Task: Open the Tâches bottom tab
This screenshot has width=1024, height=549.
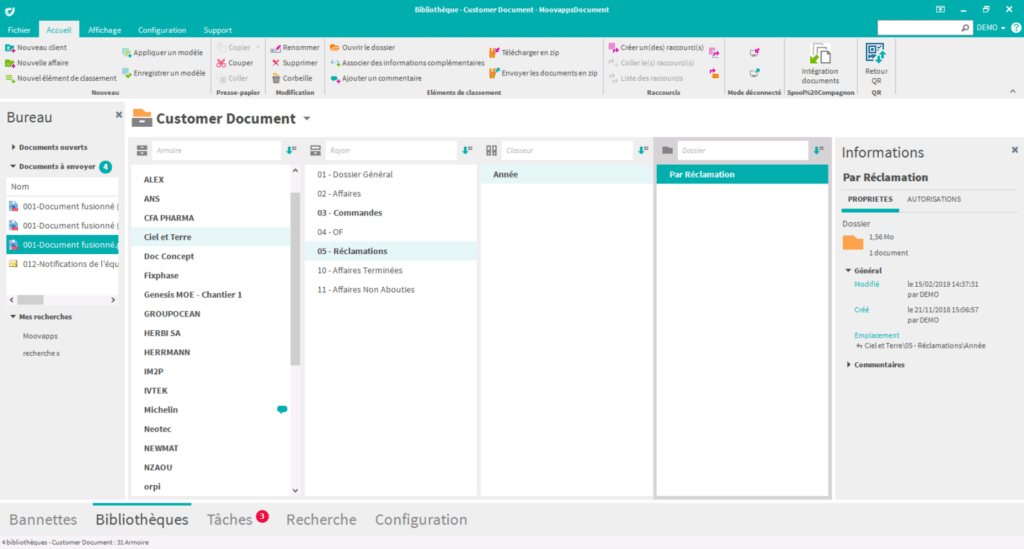Action: pyautogui.click(x=229, y=520)
